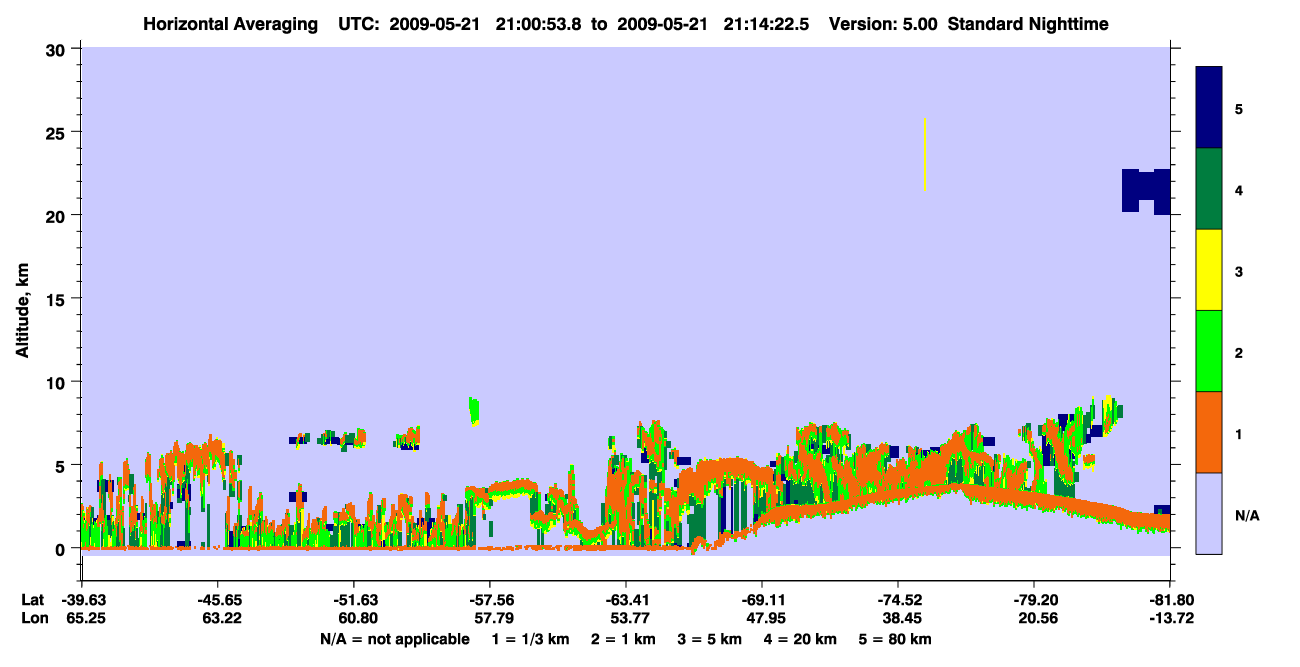Click the dark blue colorbar segment labeled 5

tap(1209, 108)
